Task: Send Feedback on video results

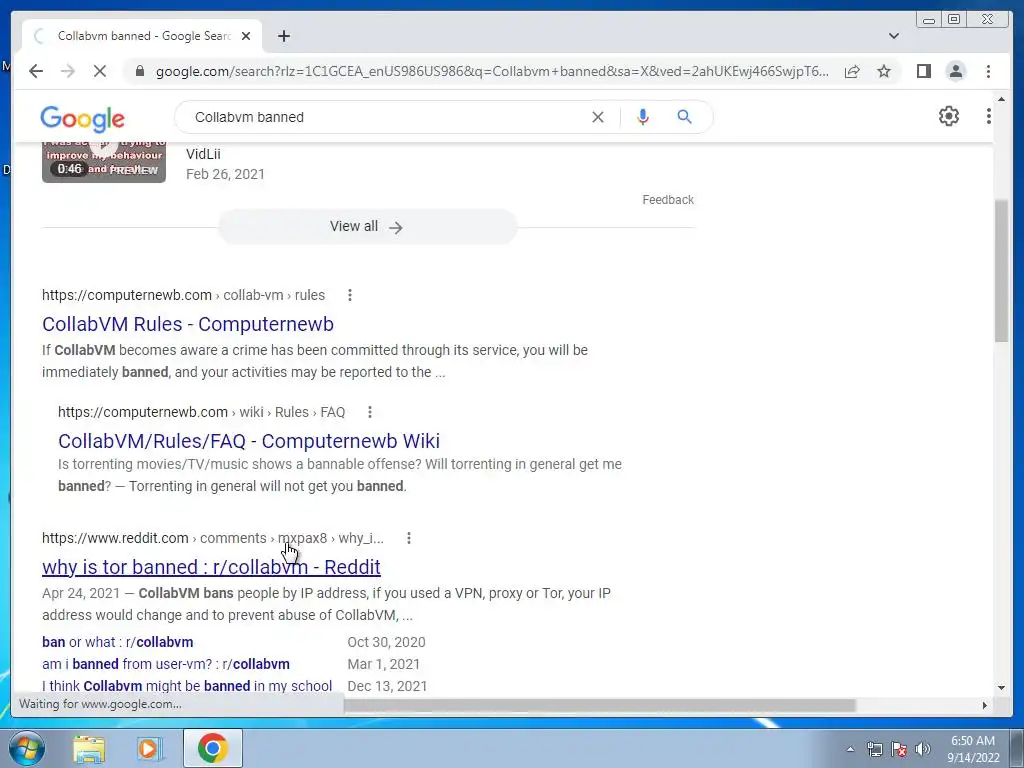Action: (667, 200)
